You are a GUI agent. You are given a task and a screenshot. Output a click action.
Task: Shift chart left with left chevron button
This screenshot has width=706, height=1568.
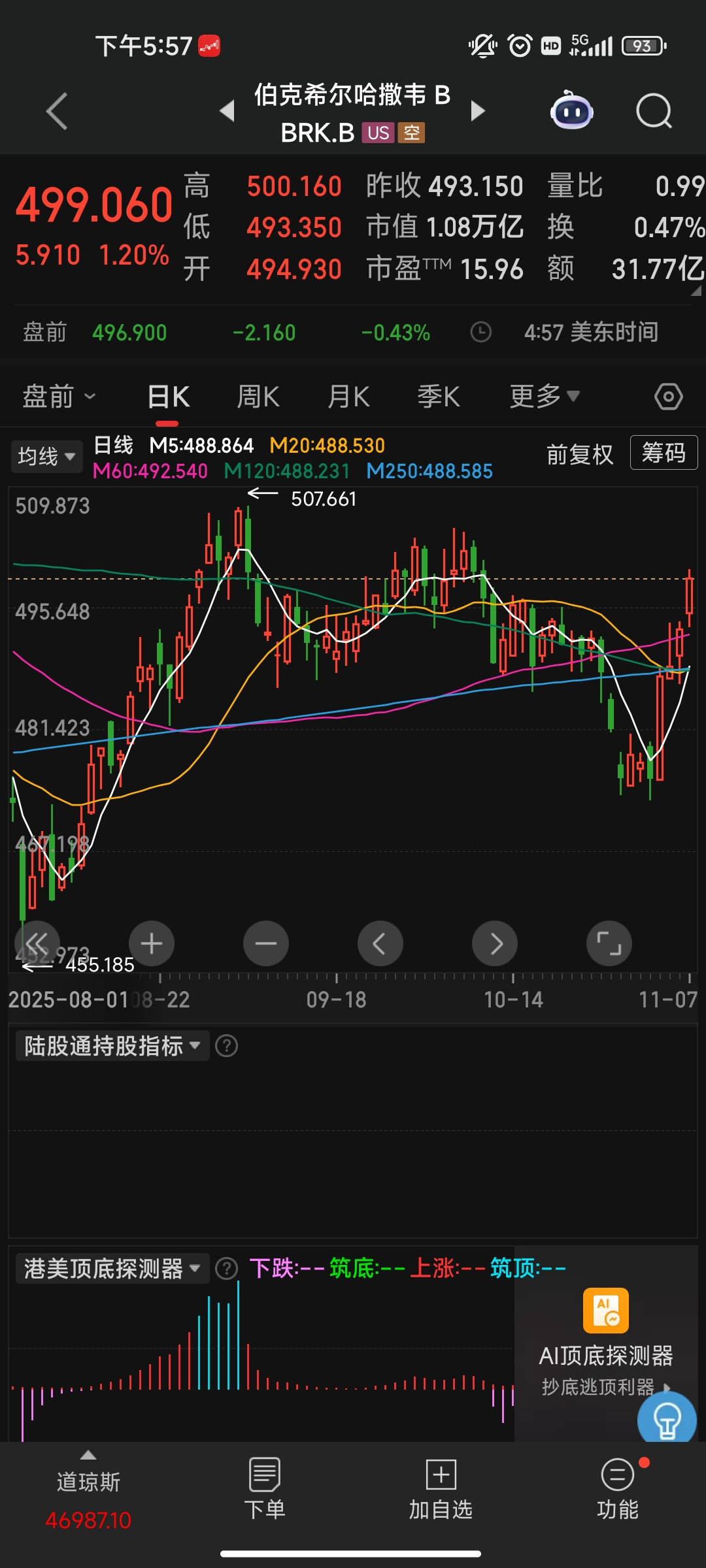click(x=380, y=943)
